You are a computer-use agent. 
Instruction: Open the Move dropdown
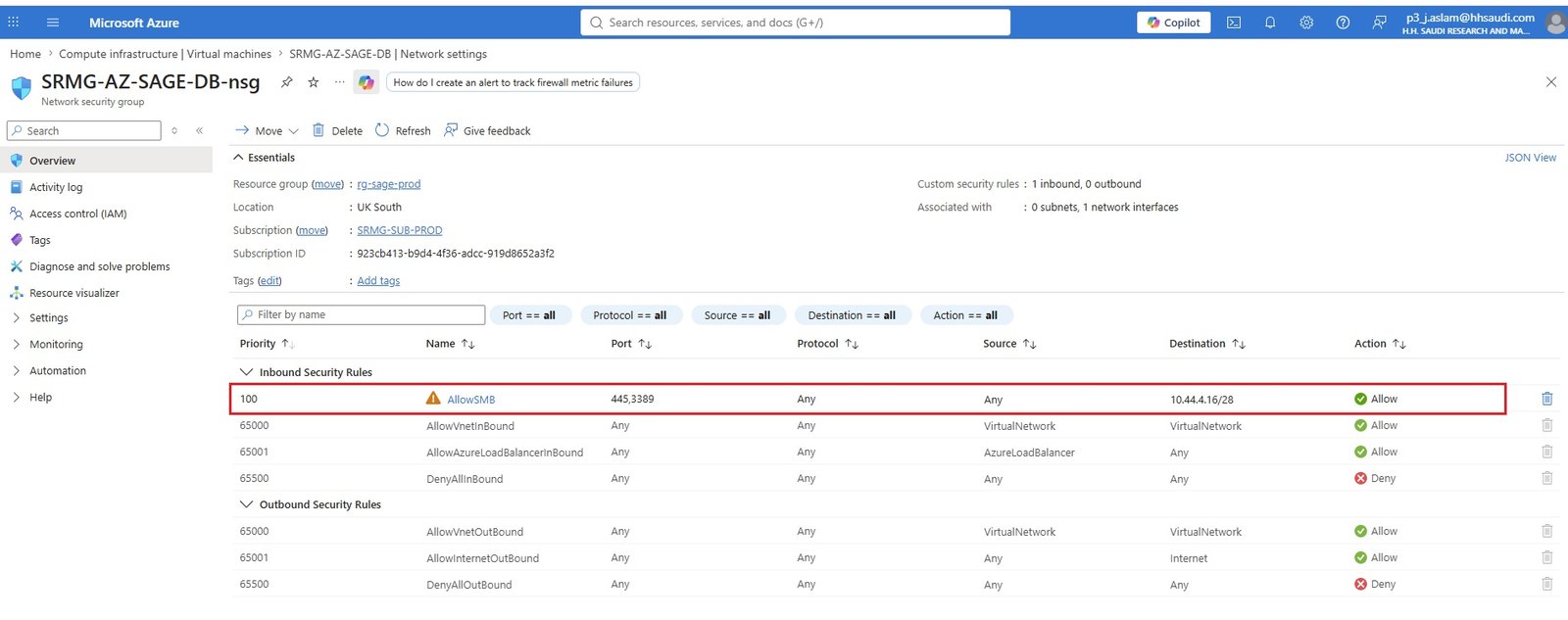tap(267, 130)
